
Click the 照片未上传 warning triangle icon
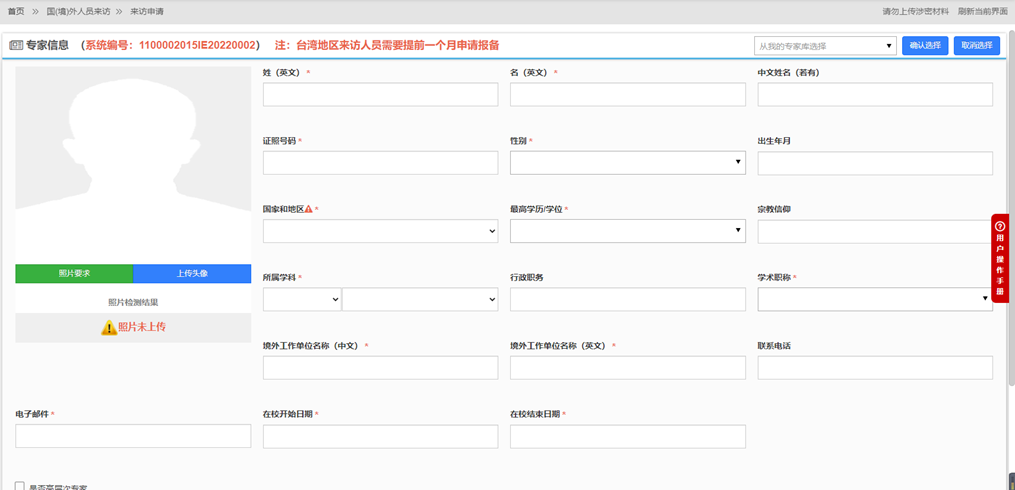pos(109,327)
